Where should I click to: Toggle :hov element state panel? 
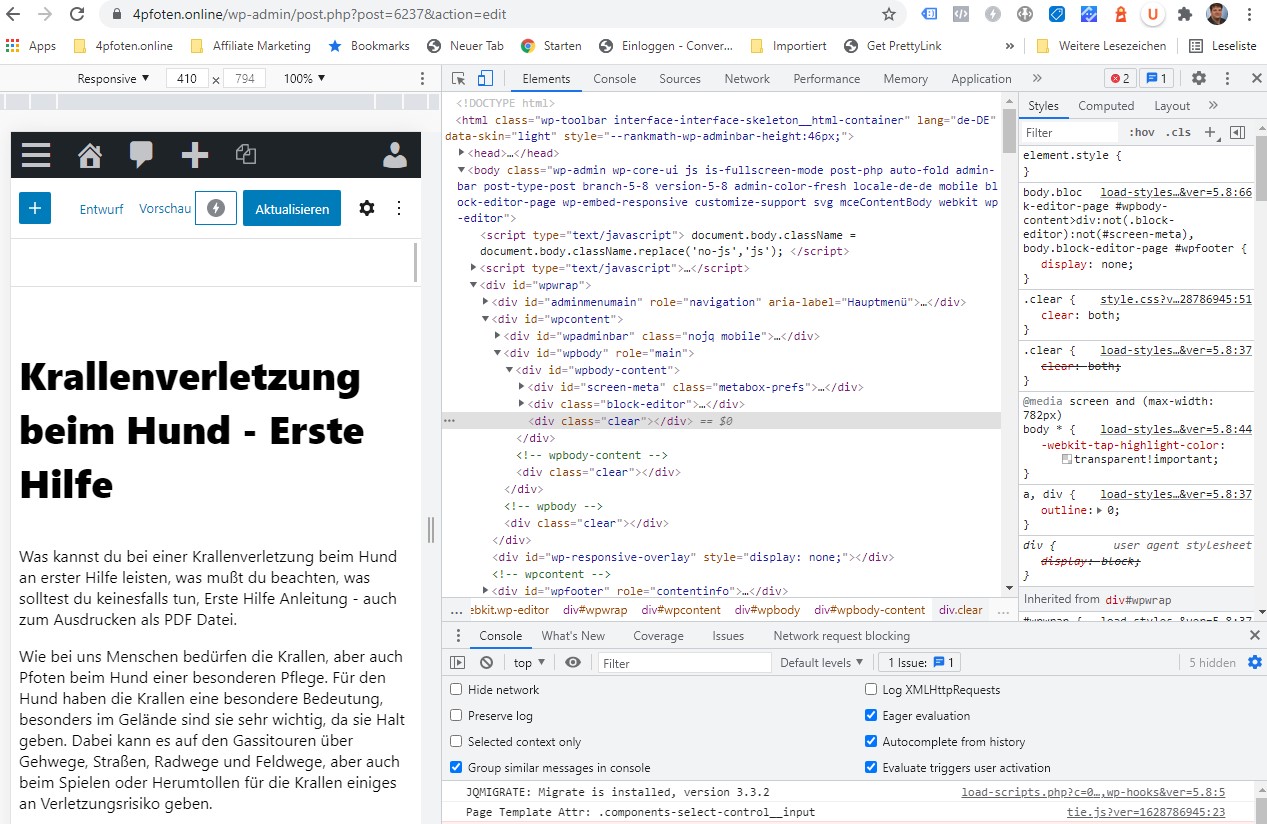(x=1141, y=132)
